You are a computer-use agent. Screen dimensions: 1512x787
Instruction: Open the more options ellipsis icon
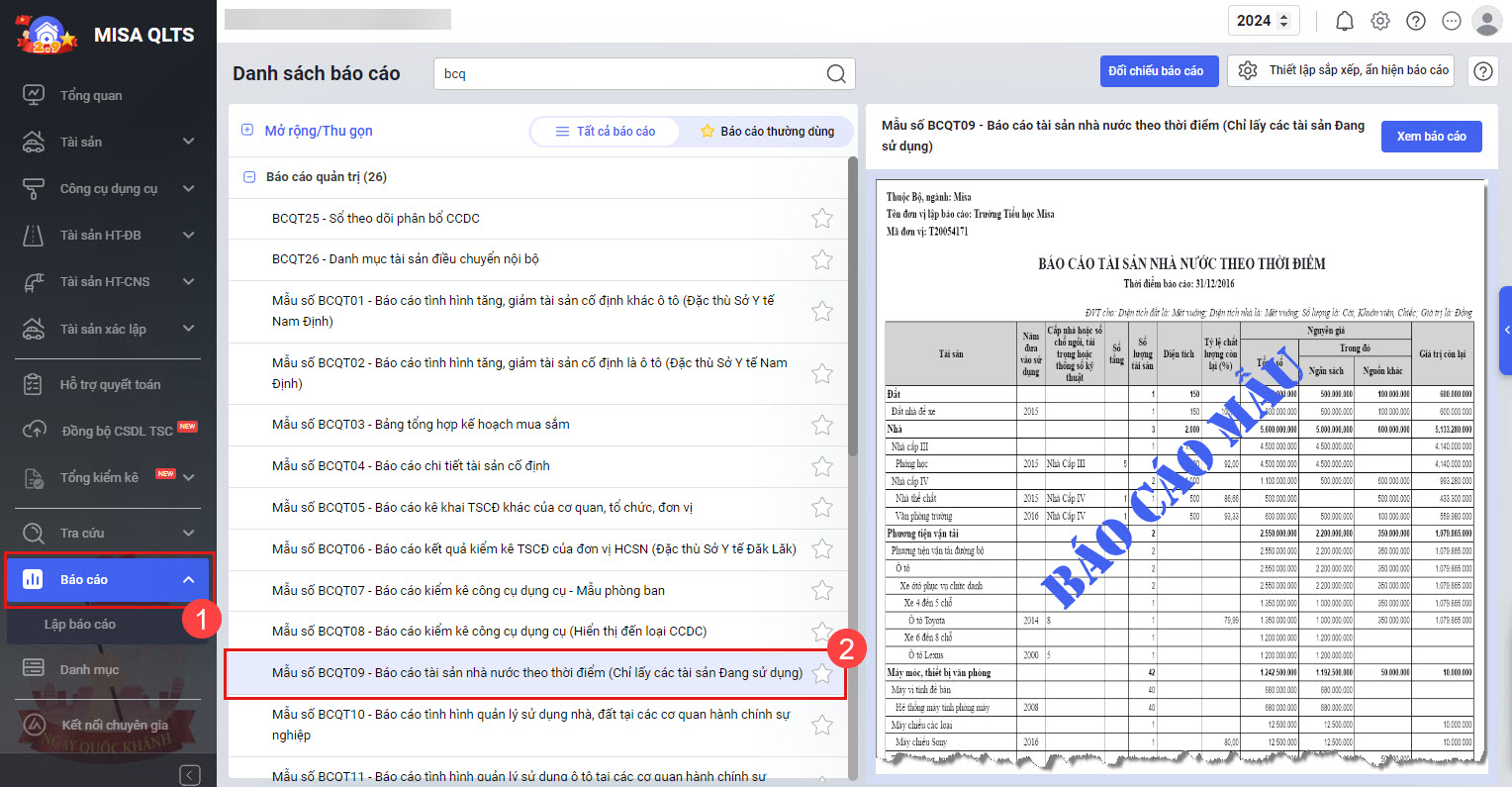pyautogui.click(x=1452, y=21)
